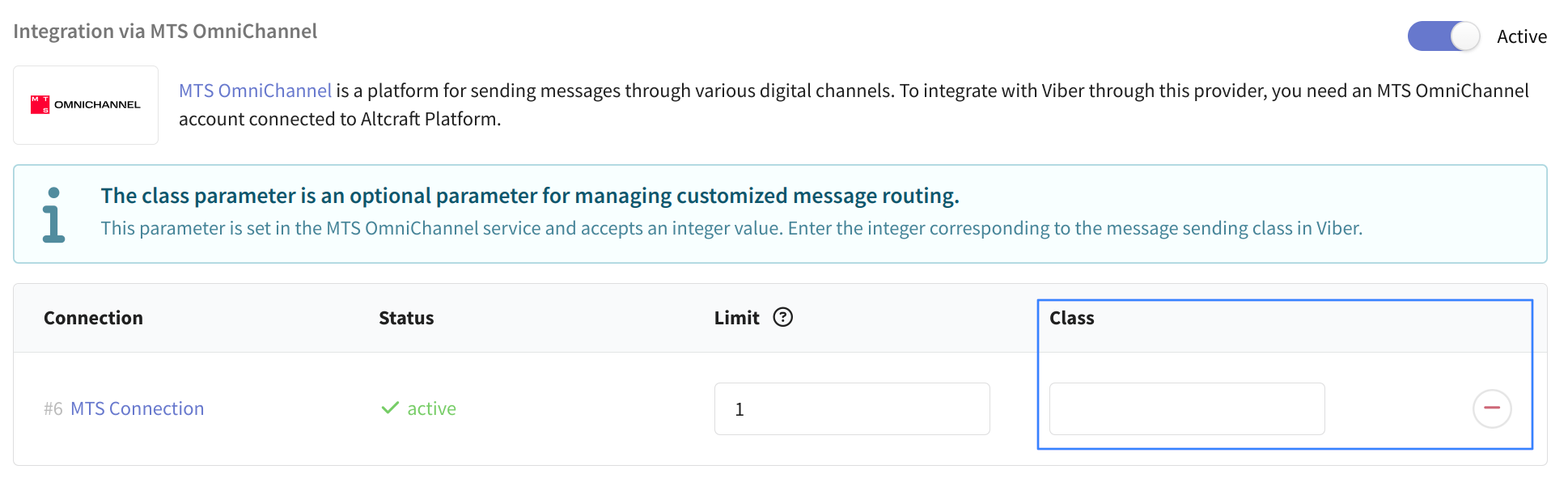Click the MTS OmniChannel logo

click(86, 105)
